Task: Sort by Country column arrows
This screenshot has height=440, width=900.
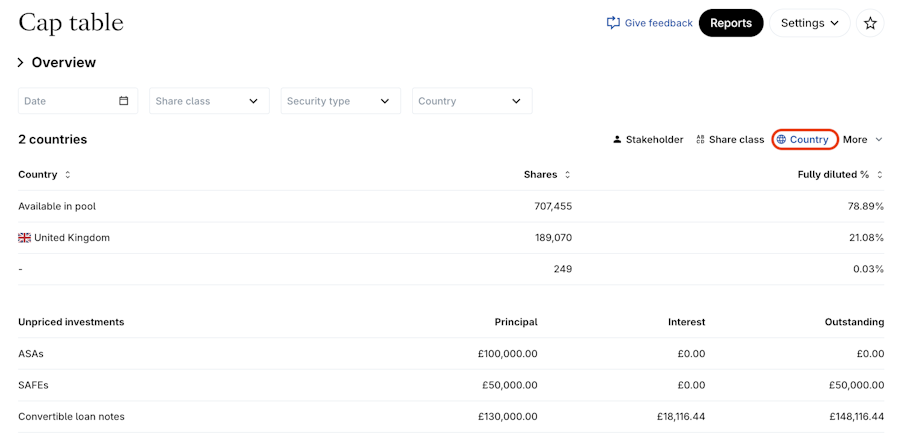Action: (68, 175)
